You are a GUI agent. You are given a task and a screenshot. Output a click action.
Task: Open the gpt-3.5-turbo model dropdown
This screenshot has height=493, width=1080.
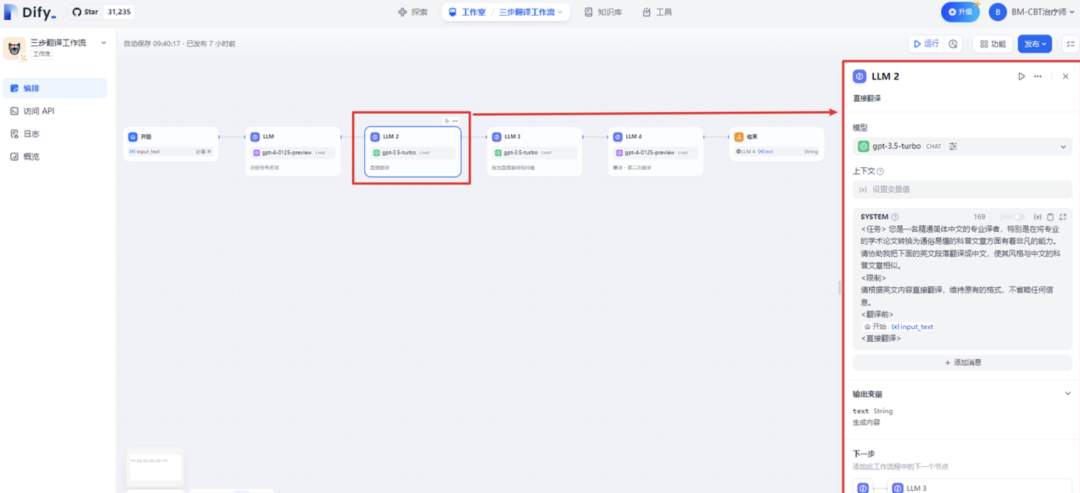tap(962, 146)
